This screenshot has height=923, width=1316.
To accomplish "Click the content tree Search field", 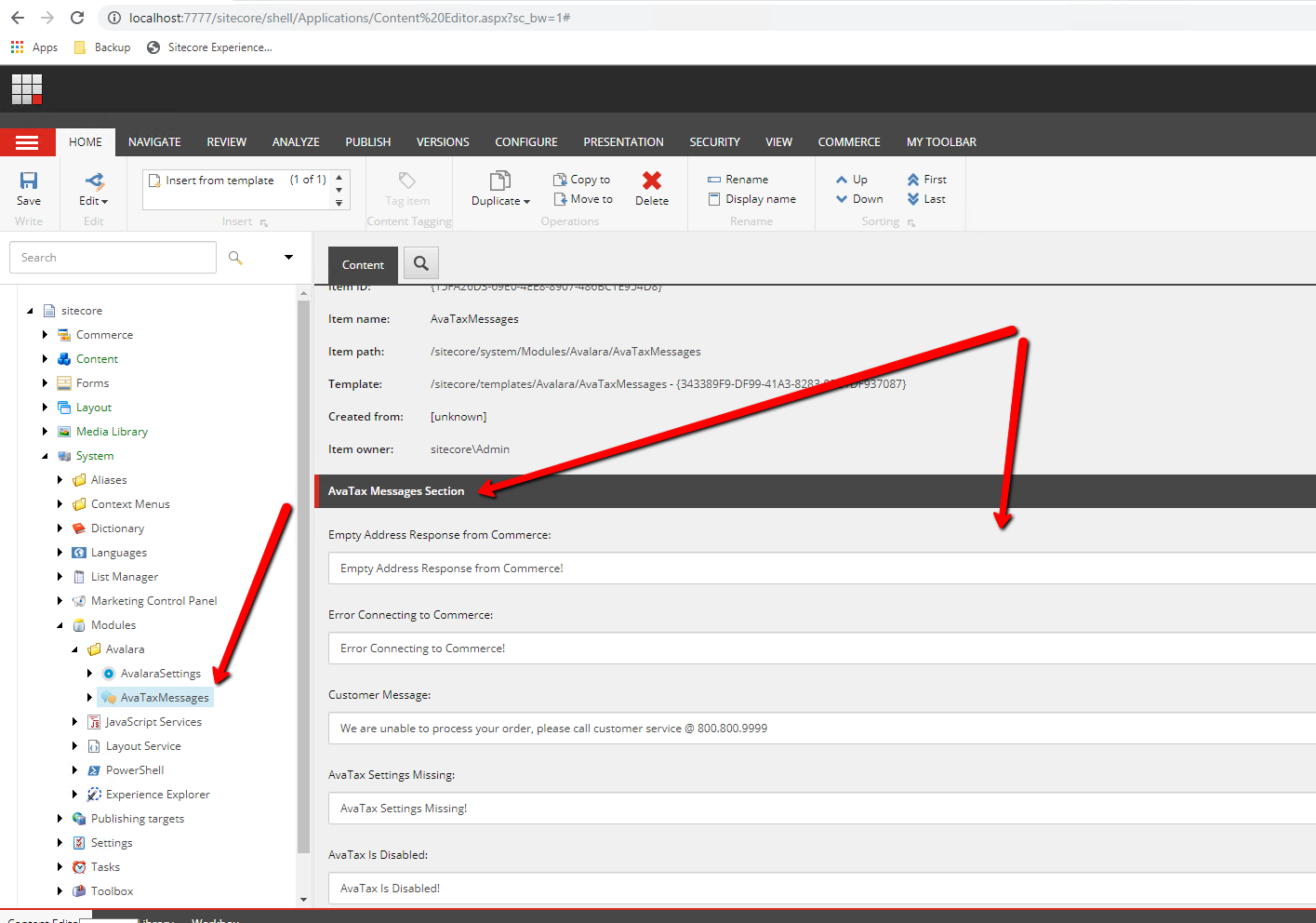I will coord(113,258).
